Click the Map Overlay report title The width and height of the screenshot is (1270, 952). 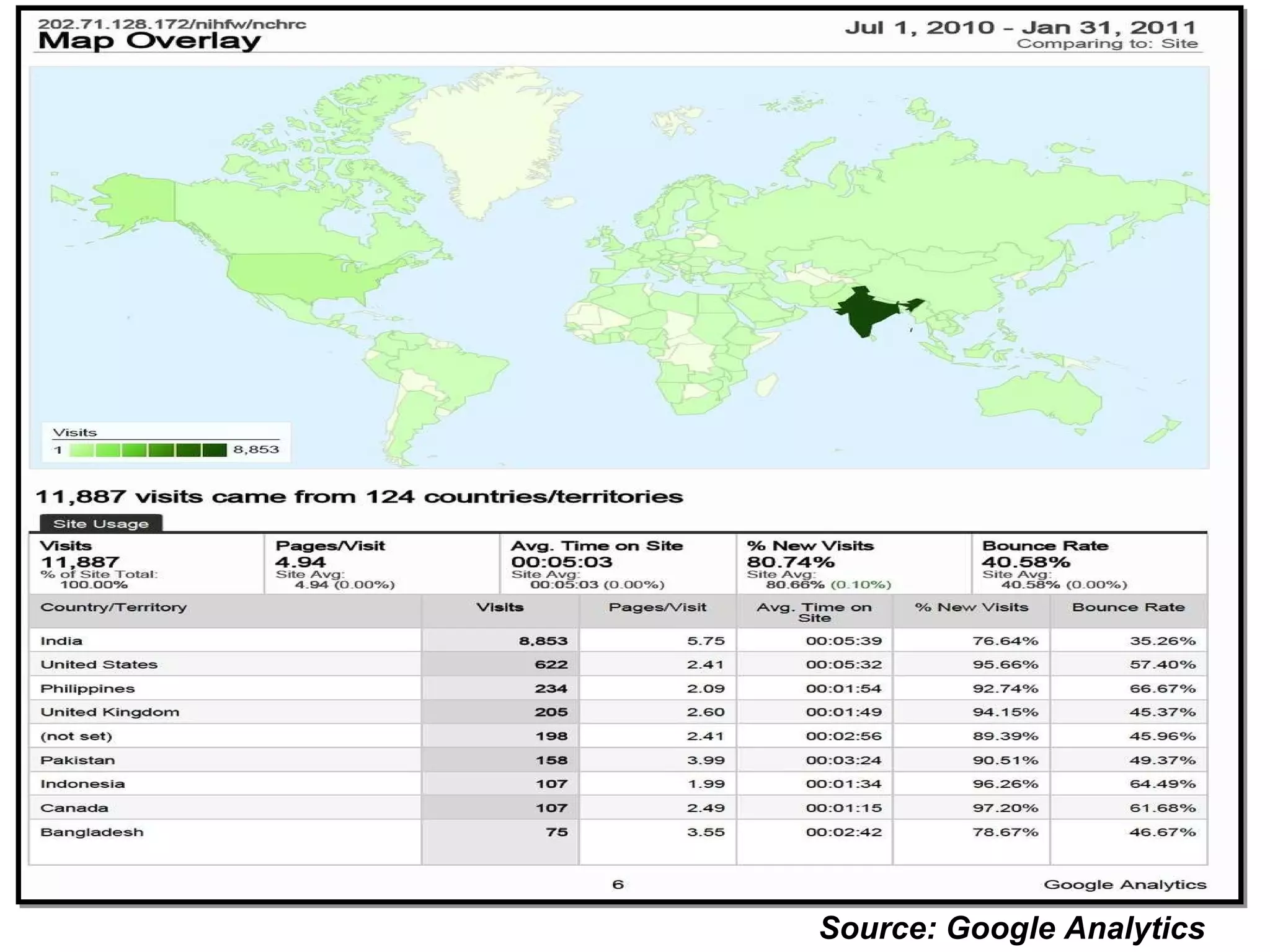[149, 41]
